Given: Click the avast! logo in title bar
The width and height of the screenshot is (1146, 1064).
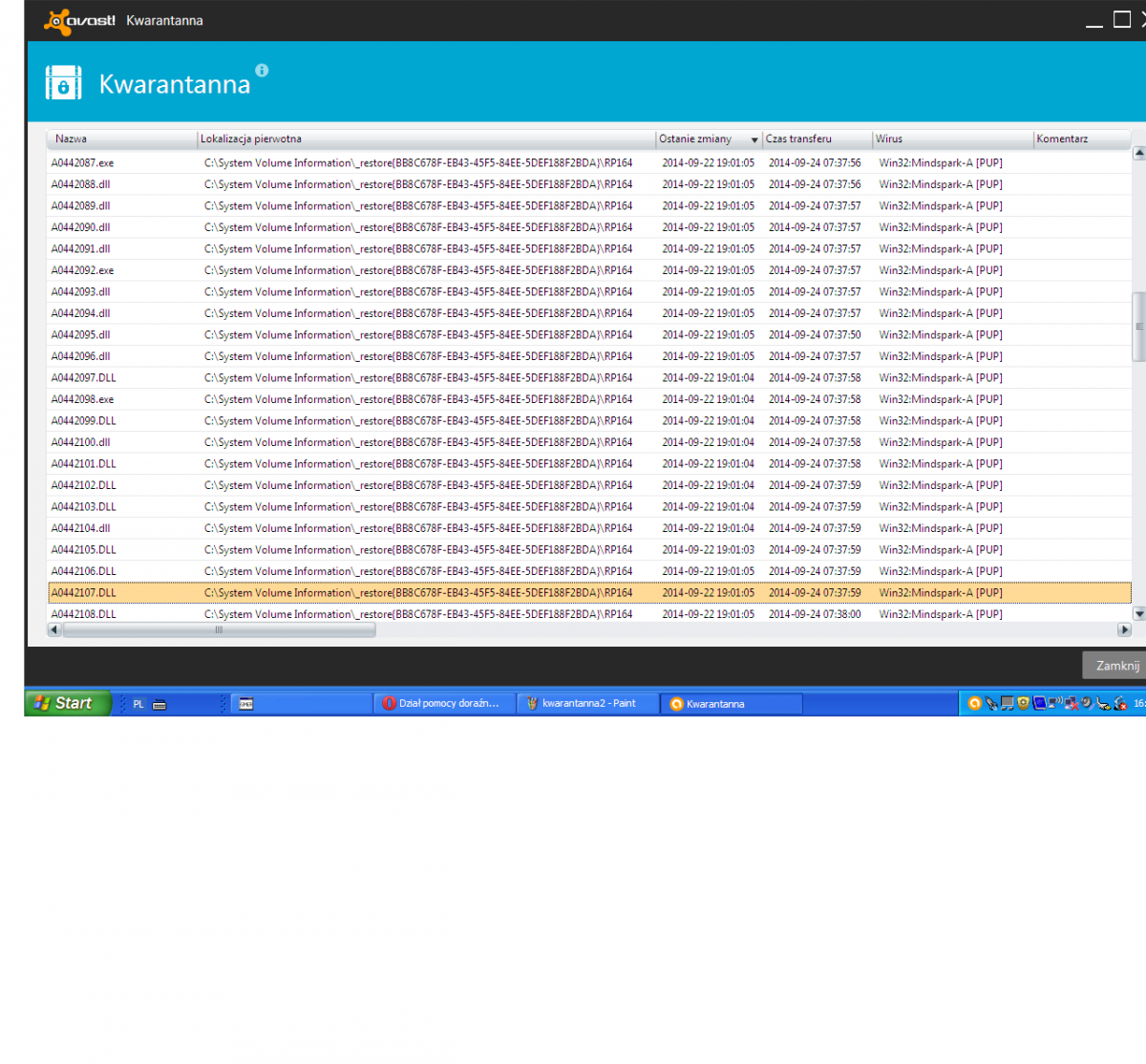Looking at the screenshot, I should coord(80,21).
